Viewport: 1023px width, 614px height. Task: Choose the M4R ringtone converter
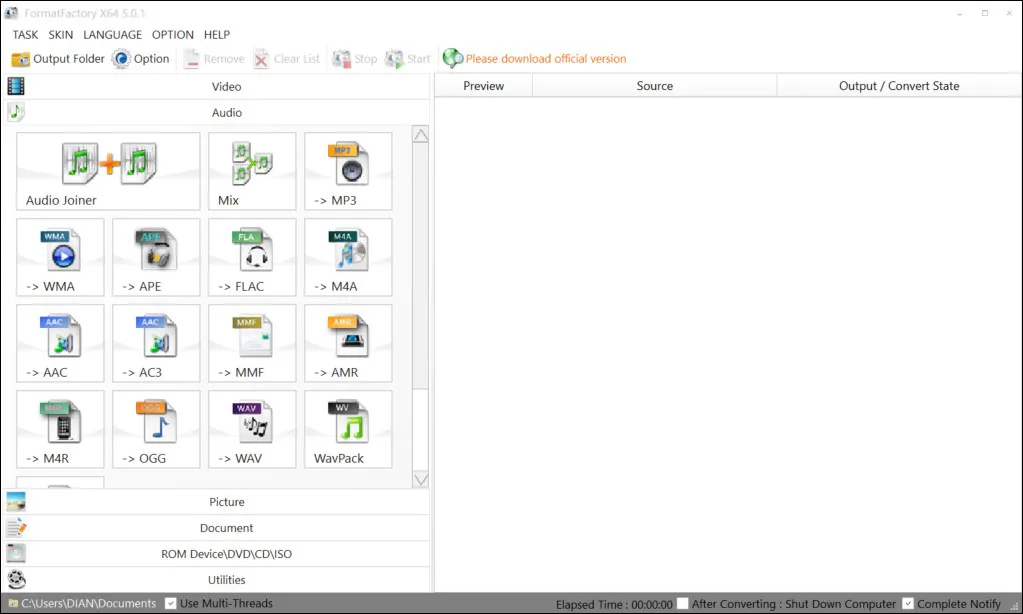(60, 429)
